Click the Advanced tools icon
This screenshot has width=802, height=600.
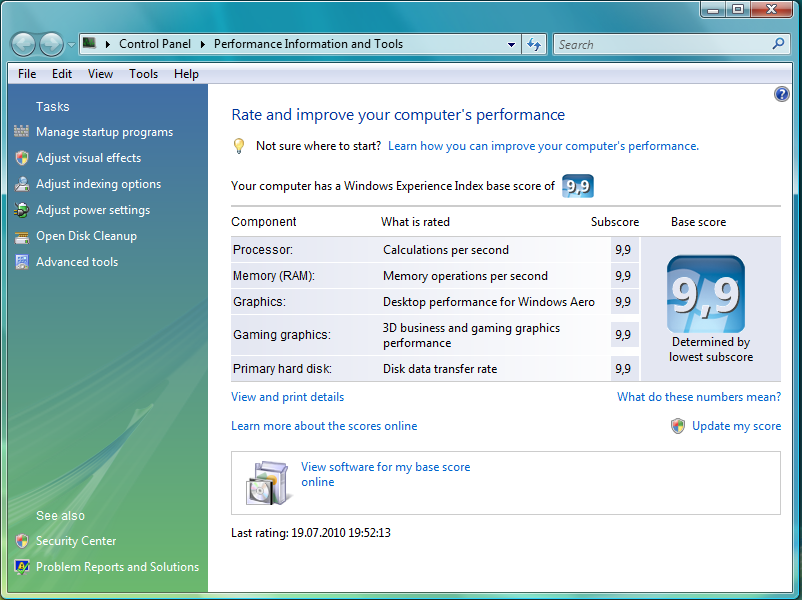[21, 262]
